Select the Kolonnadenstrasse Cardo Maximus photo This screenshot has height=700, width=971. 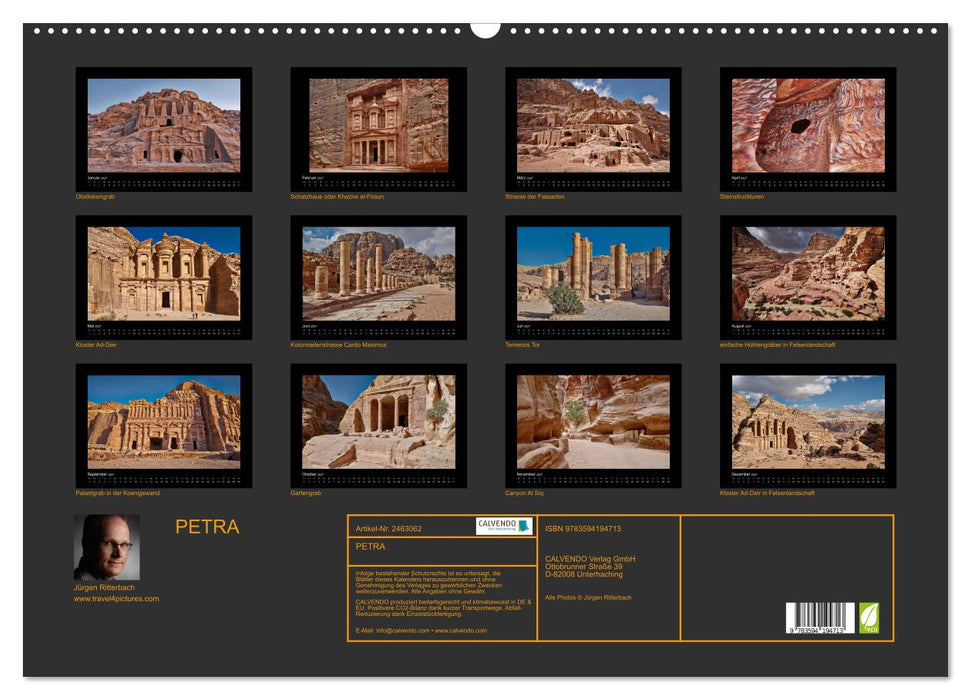click(378, 277)
